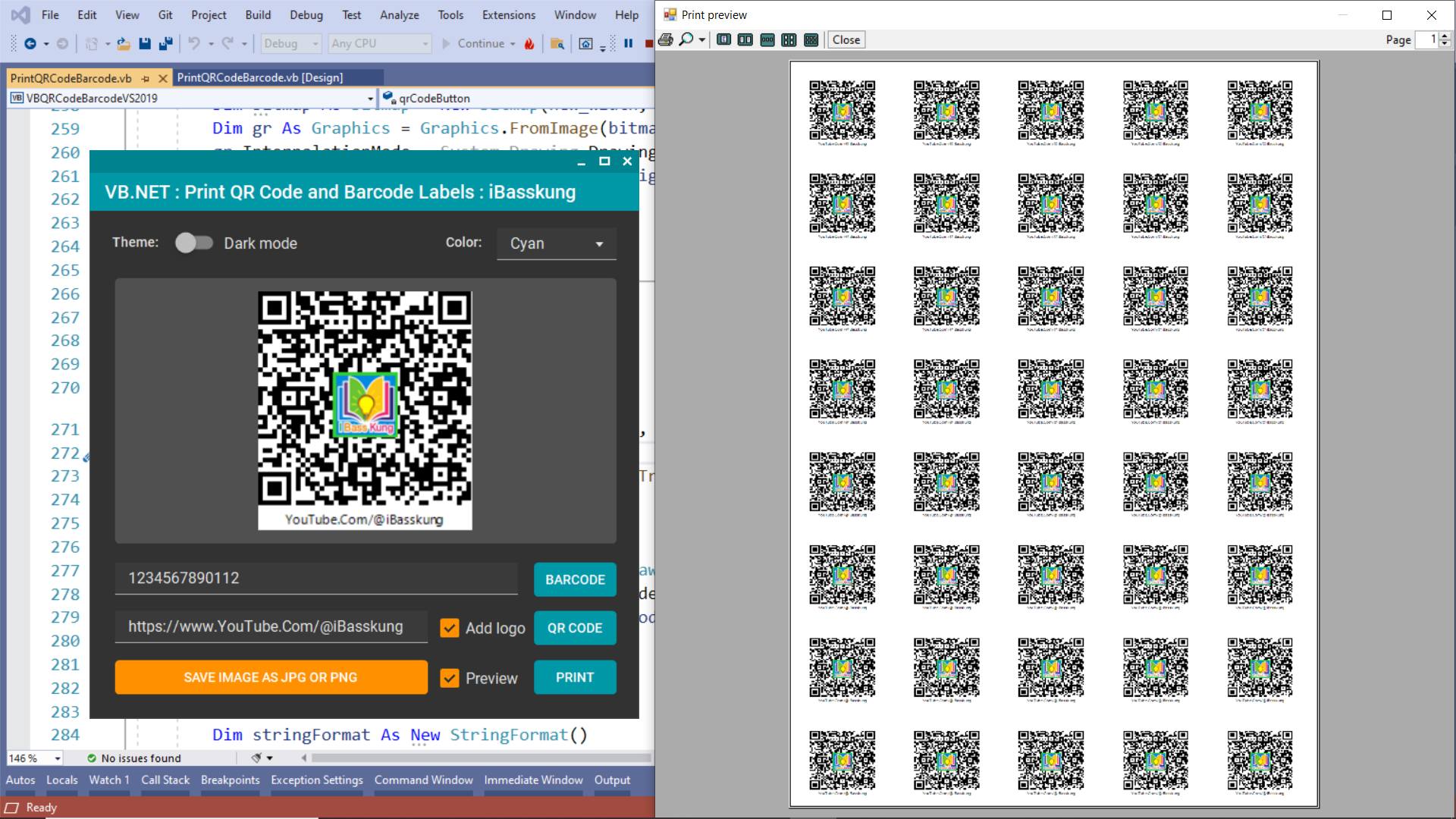Open the Cyan color dropdown
This screenshot has width=1456, height=819.
pyautogui.click(x=556, y=243)
